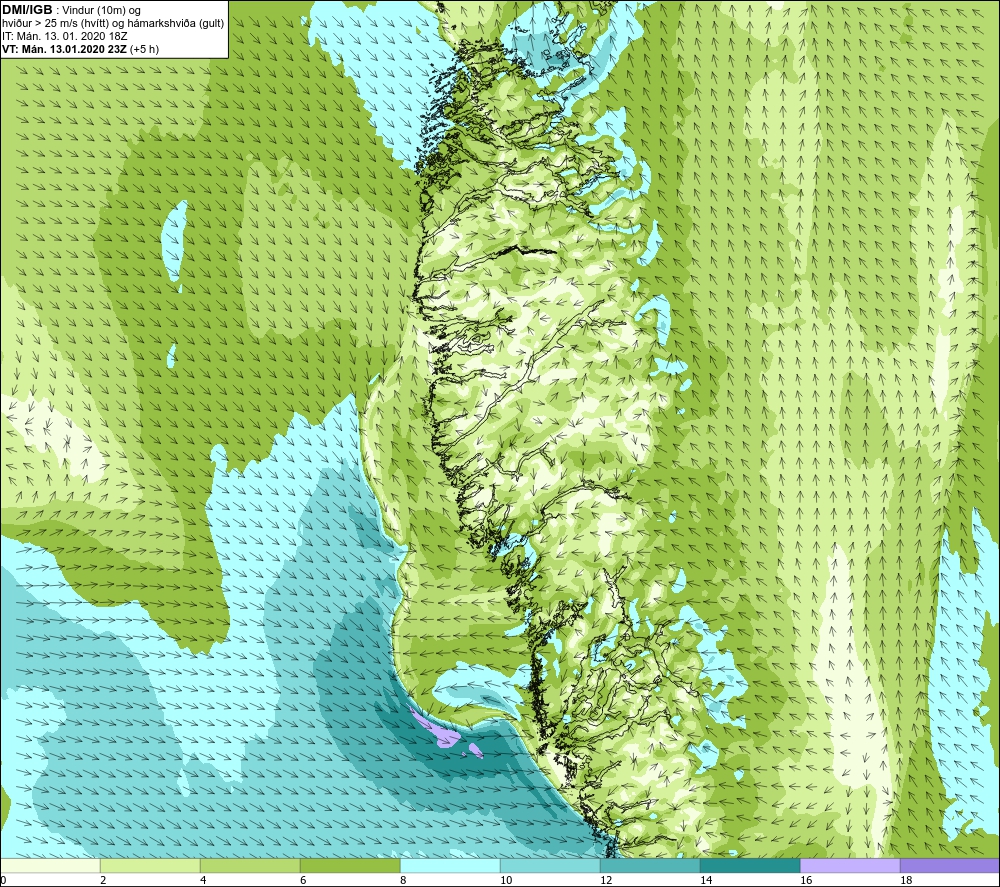Pick the 6–8 m/s darker green swatch
The image size is (1000, 887).
click(x=350, y=865)
